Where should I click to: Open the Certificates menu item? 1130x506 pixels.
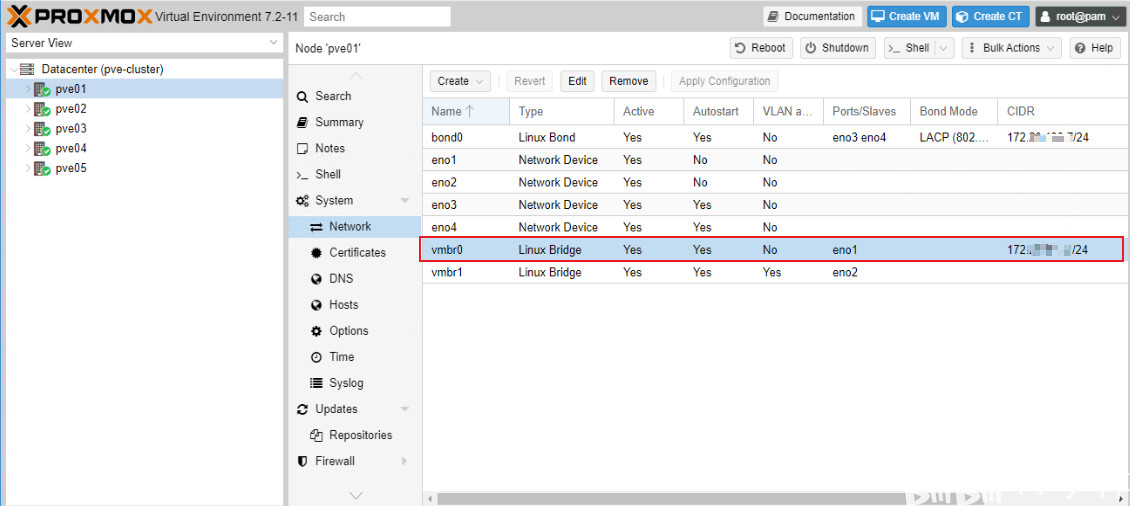click(x=357, y=252)
